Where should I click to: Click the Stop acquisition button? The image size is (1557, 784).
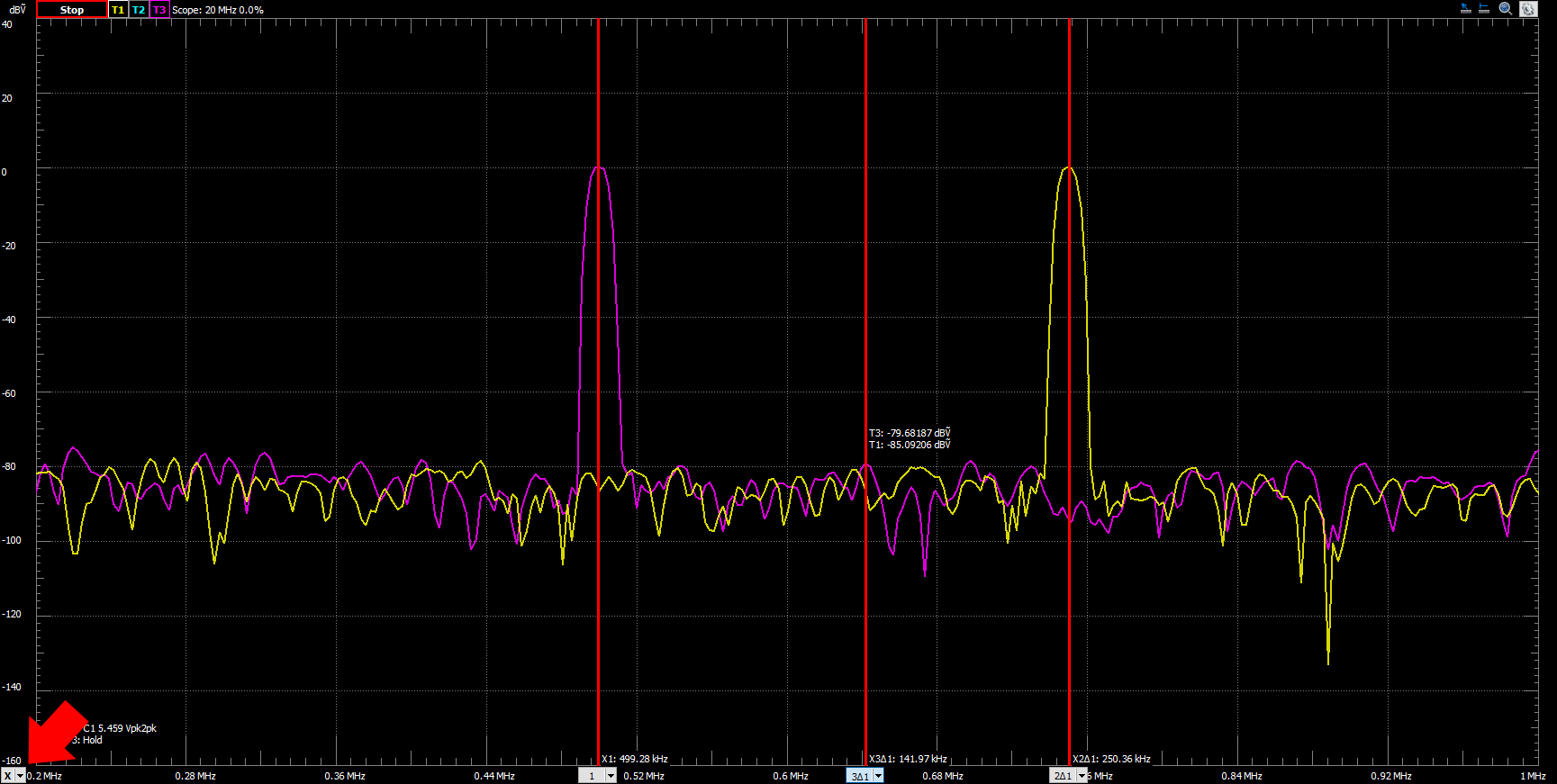point(71,10)
